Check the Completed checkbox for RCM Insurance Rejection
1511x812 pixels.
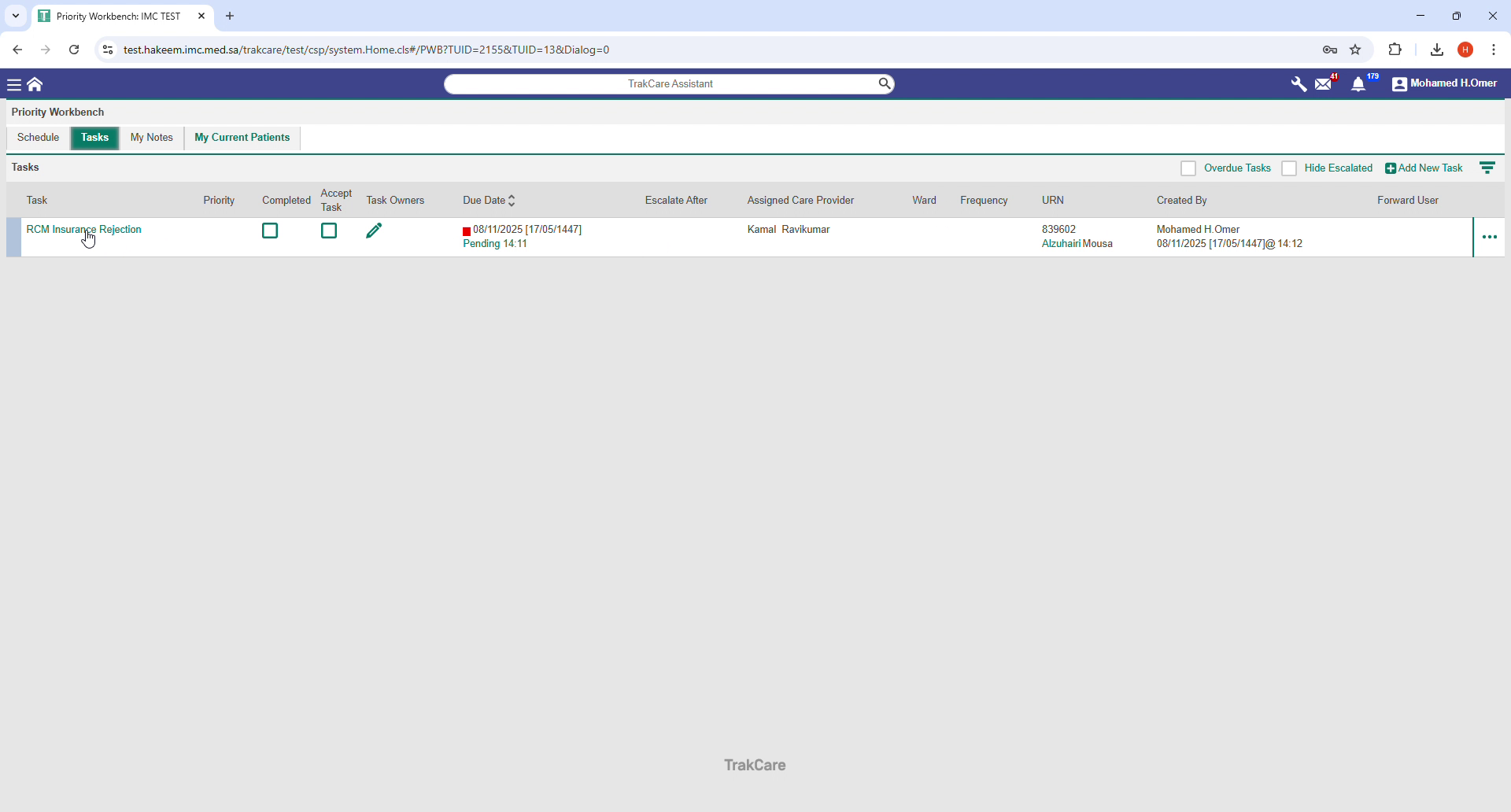(x=270, y=231)
